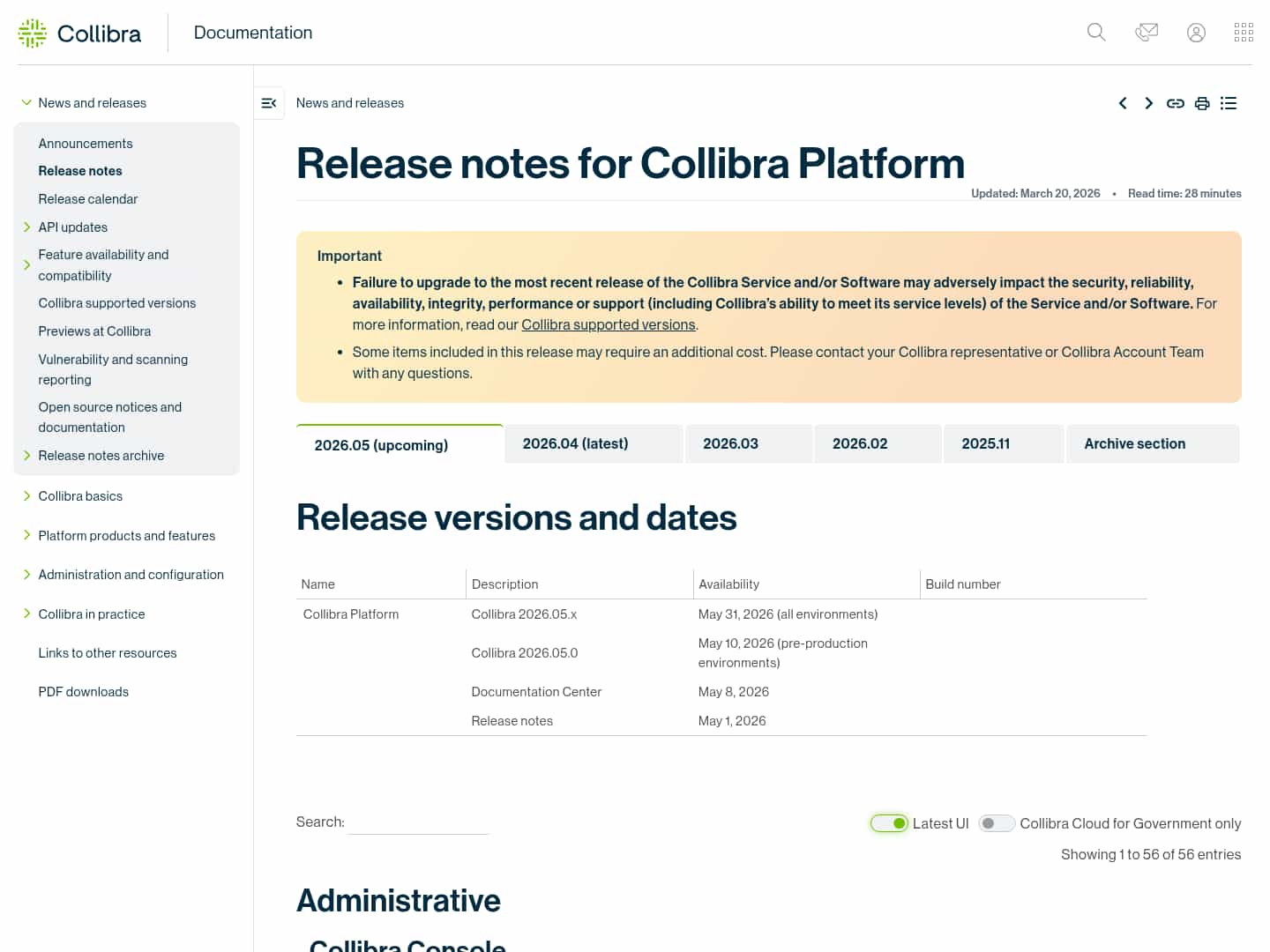Expand Platform products and features
Image resolution: width=1270 pixels, height=952 pixels.
pyautogui.click(x=26, y=536)
